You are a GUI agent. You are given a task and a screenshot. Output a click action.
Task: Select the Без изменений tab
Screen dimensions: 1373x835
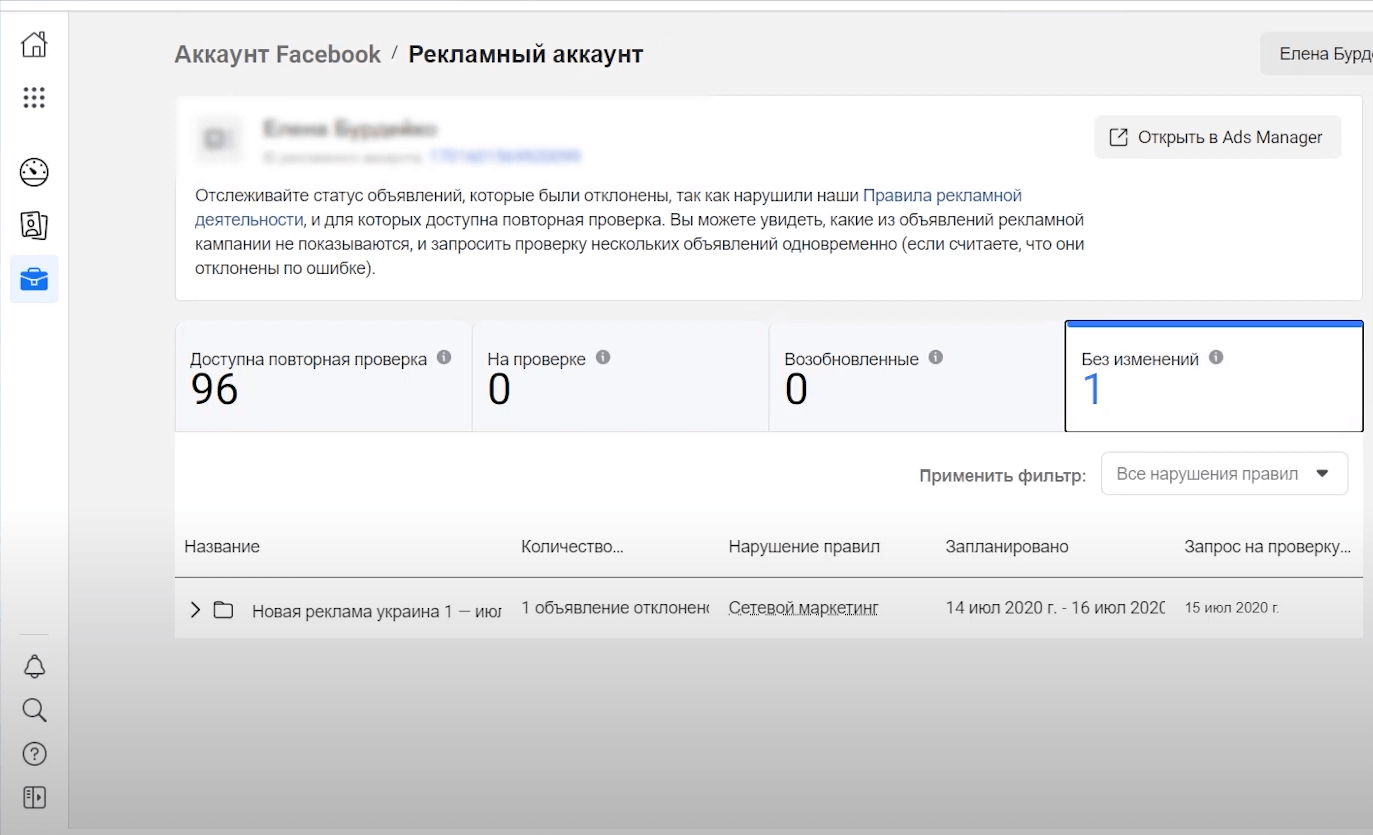1214,377
